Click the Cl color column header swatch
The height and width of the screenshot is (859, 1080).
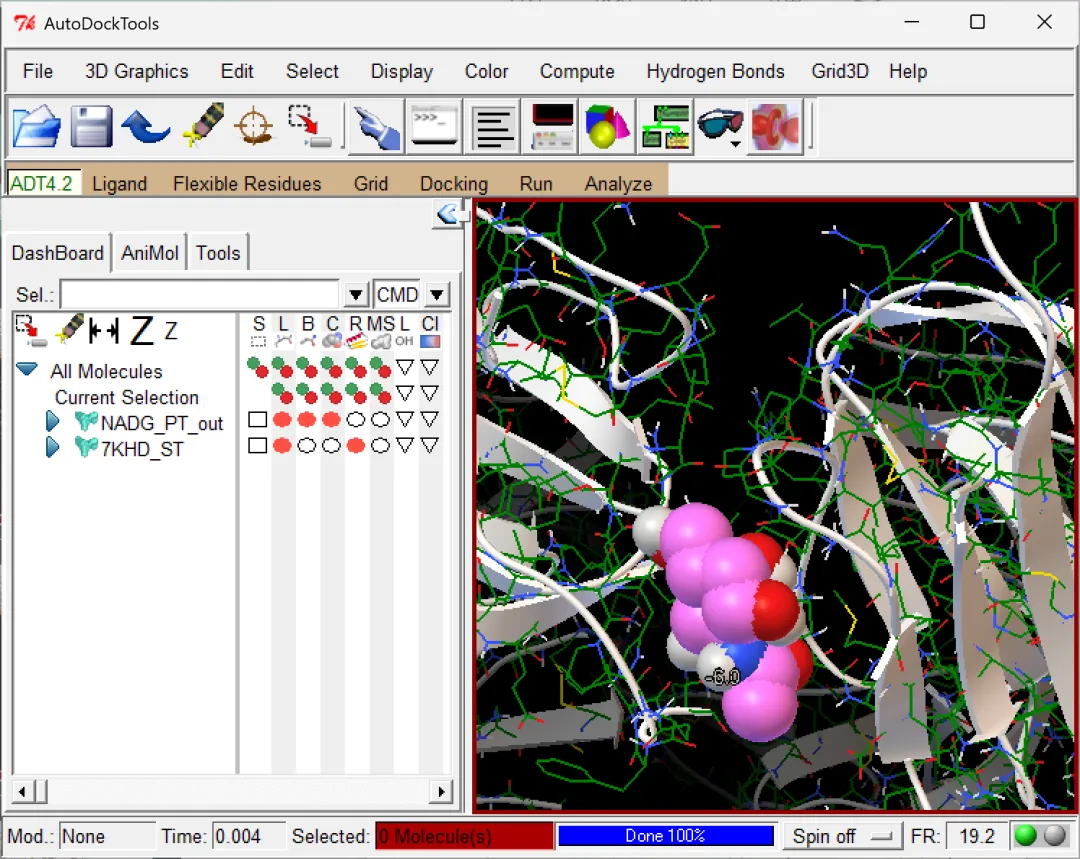tap(430, 341)
